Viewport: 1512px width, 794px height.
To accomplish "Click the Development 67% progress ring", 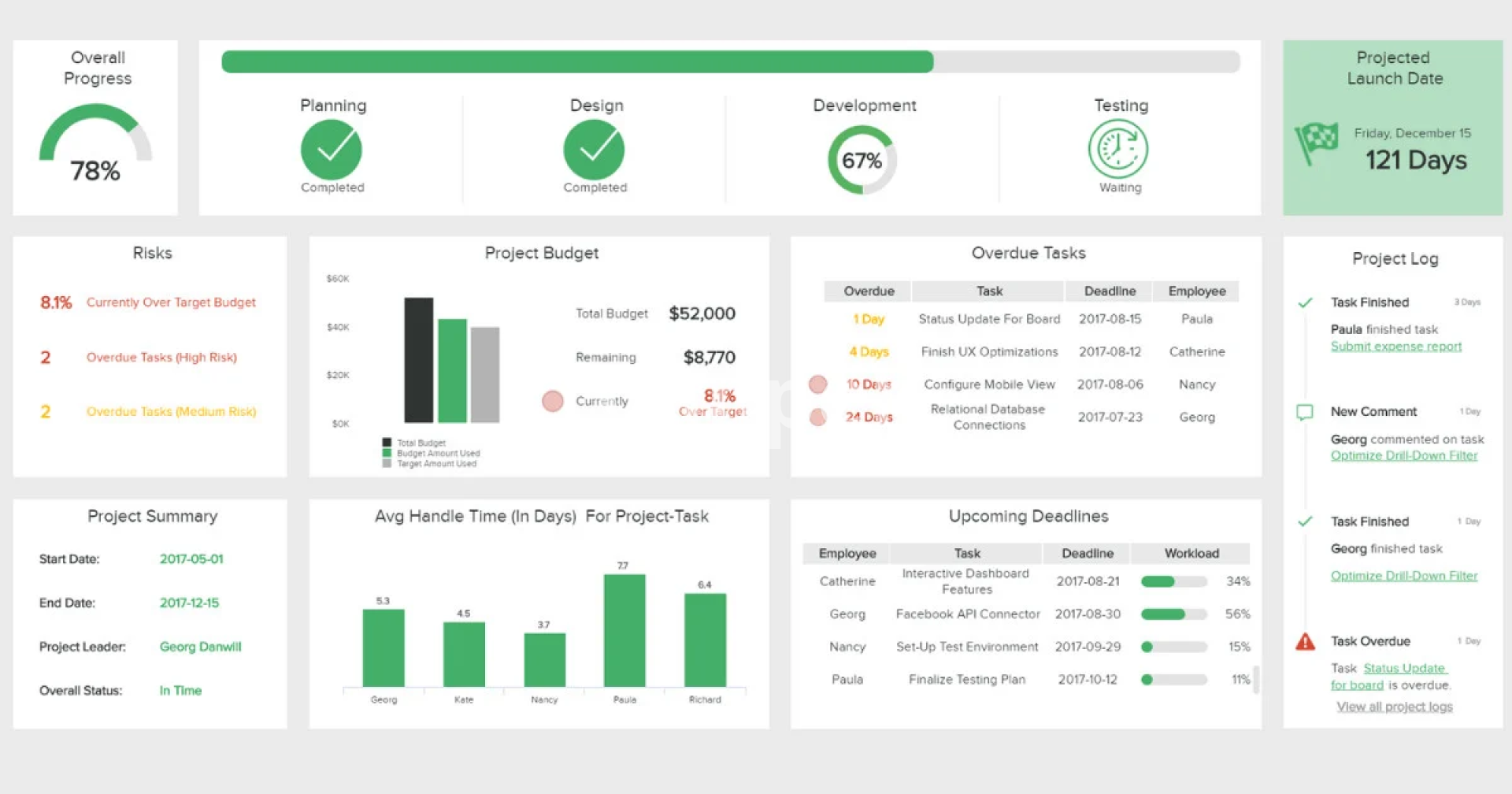I will click(862, 161).
